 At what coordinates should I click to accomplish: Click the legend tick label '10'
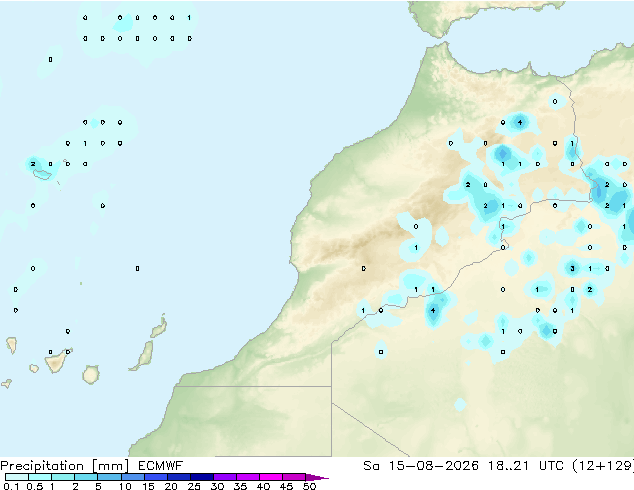[x=125, y=486]
